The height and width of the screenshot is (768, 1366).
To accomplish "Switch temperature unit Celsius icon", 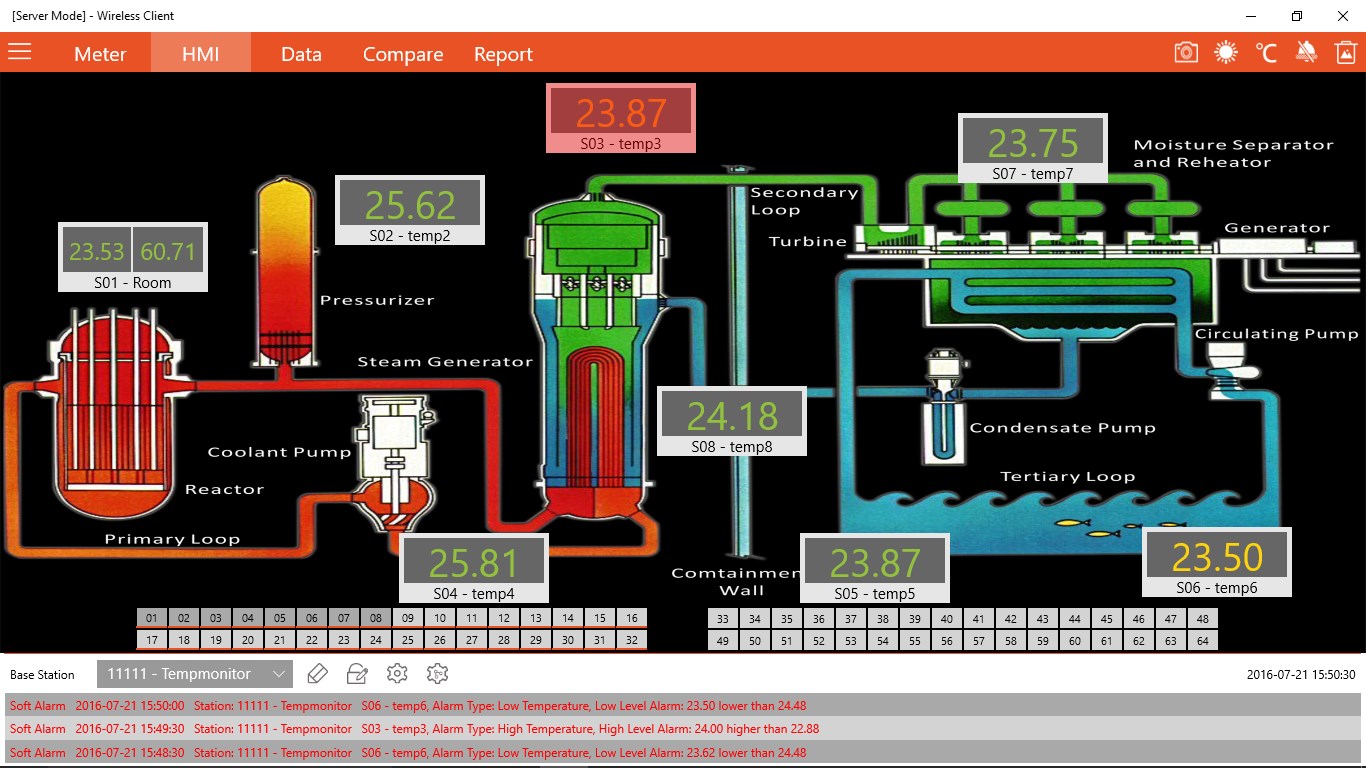I will click(1266, 53).
